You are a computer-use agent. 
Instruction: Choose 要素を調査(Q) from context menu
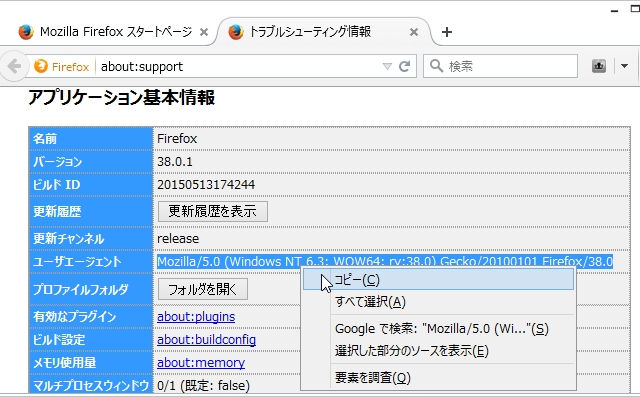point(438,377)
